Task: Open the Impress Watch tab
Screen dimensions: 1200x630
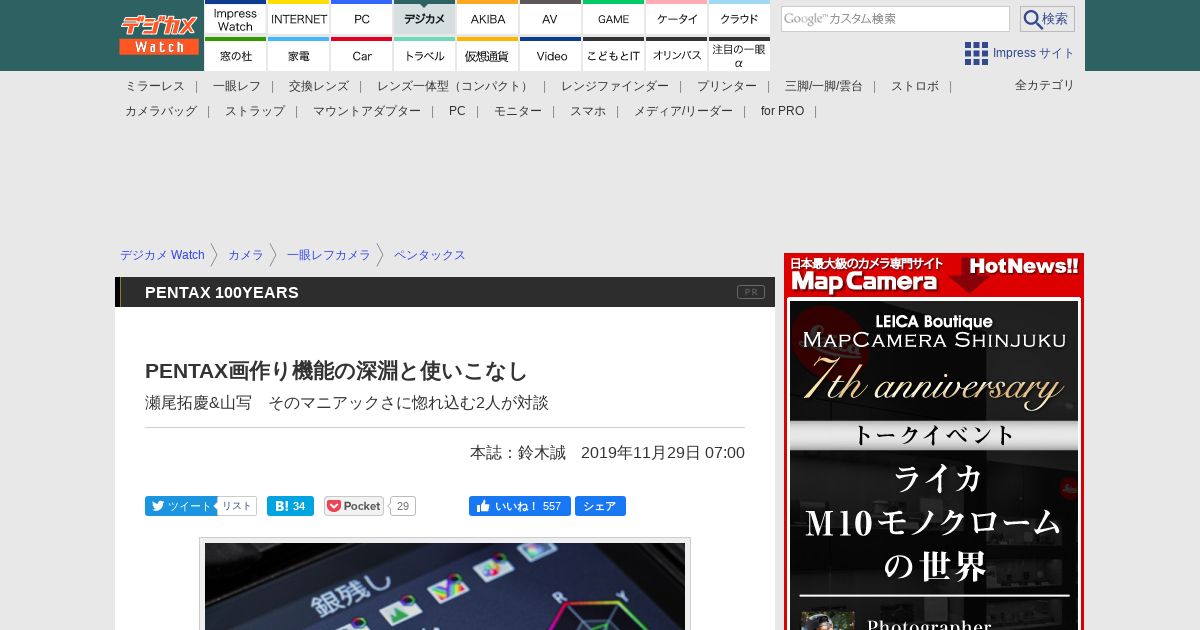Action: pos(235,18)
